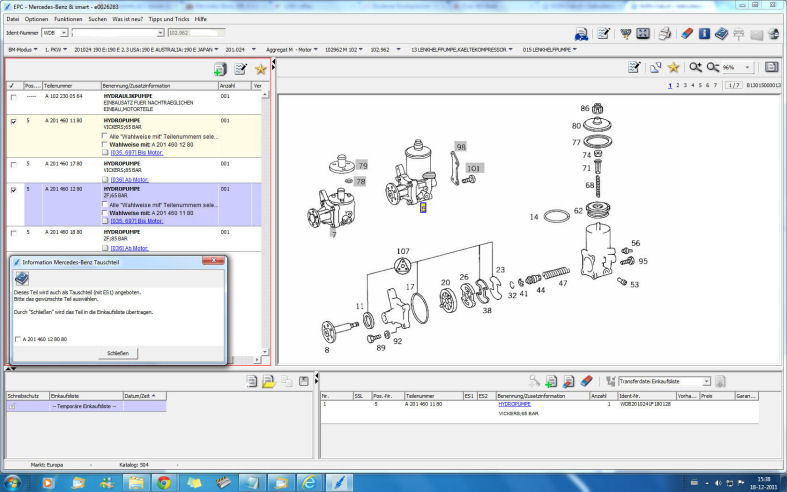The image size is (787, 492).
Task: Click the save disk icon in shopping list
Action: 304,382
